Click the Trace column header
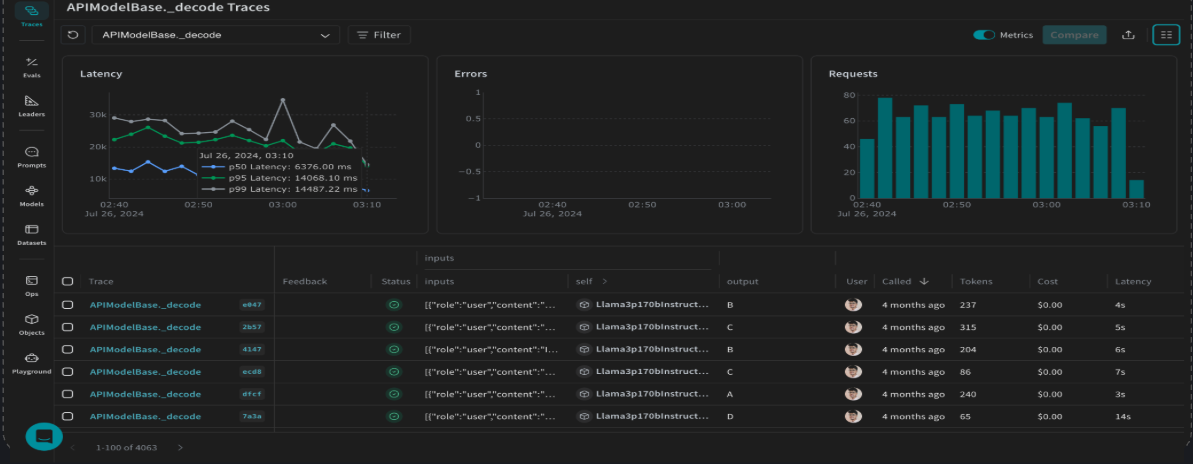Image resolution: width=1193 pixels, height=464 pixels. [x=101, y=281]
